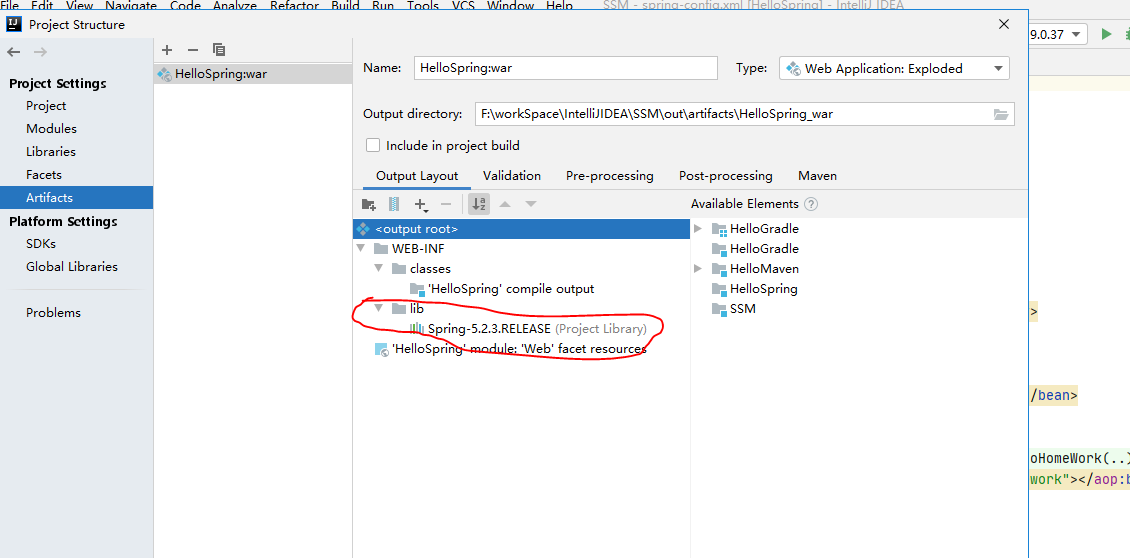1130x558 pixels.
Task: Copy the selected artifact
Action: tap(219, 50)
